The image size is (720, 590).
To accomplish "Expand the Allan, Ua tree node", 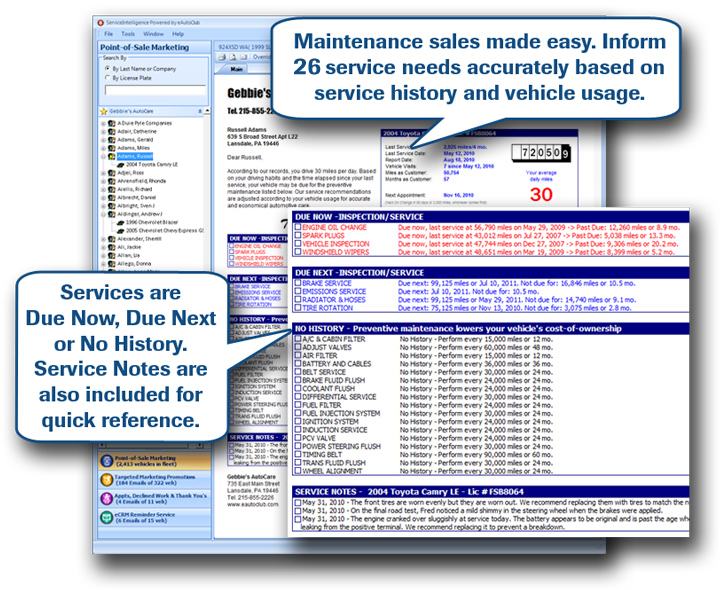I will 103,255.
